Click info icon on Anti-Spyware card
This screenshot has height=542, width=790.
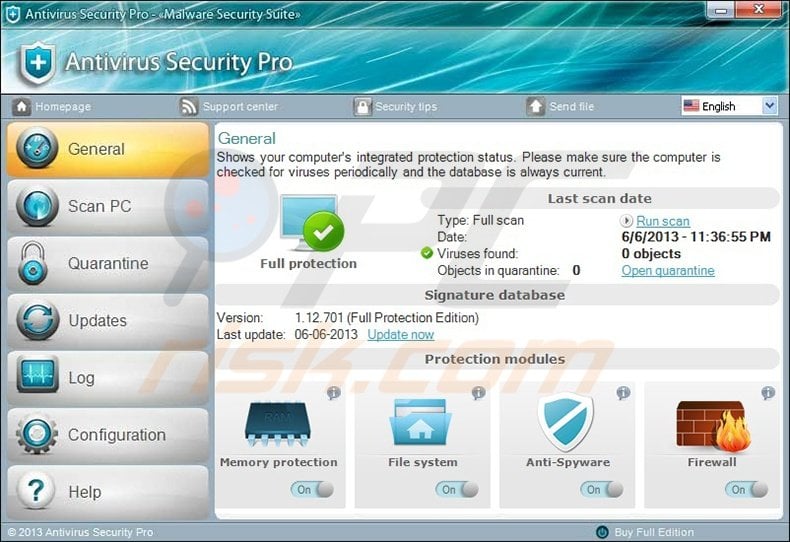coord(623,392)
